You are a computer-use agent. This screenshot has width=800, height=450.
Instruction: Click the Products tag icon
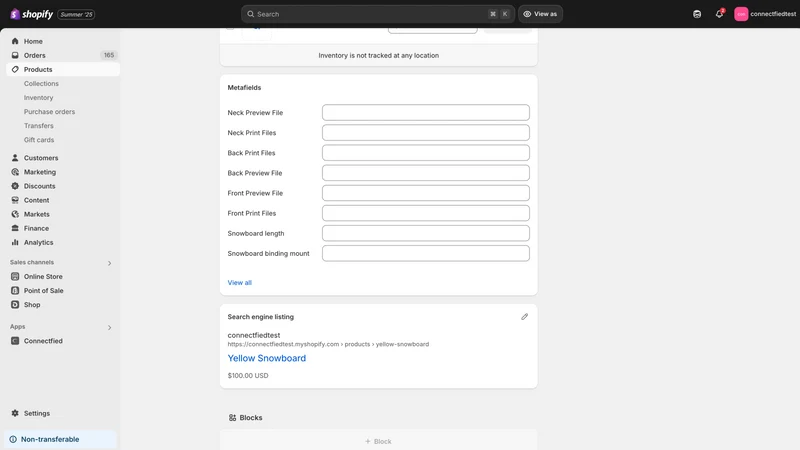pyautogui.click(x=15, y=69)
